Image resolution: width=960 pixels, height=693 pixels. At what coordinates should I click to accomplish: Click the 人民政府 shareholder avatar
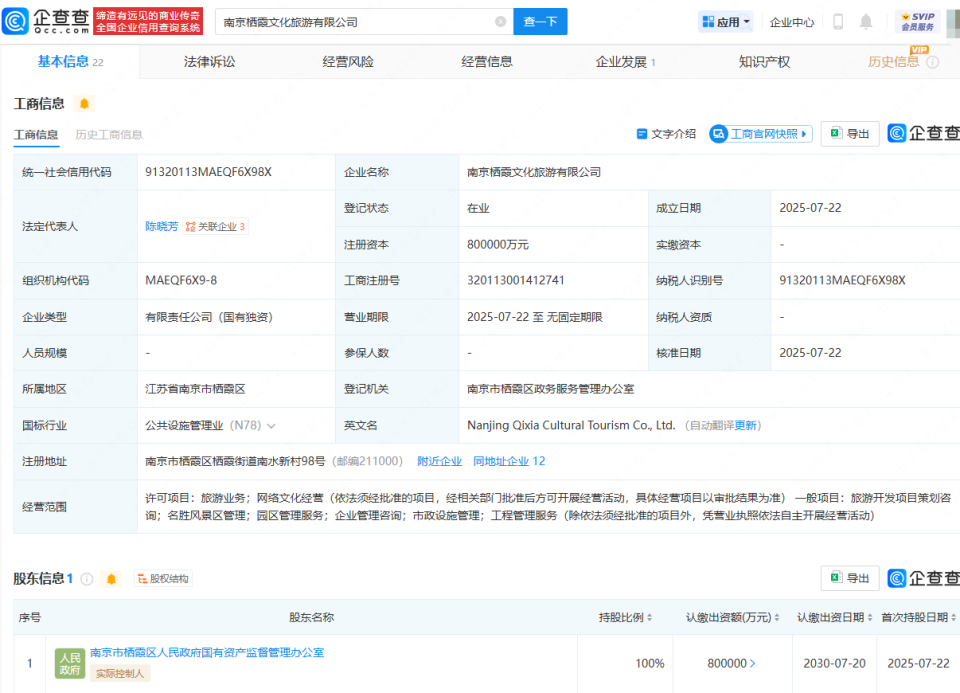(70, 664)
